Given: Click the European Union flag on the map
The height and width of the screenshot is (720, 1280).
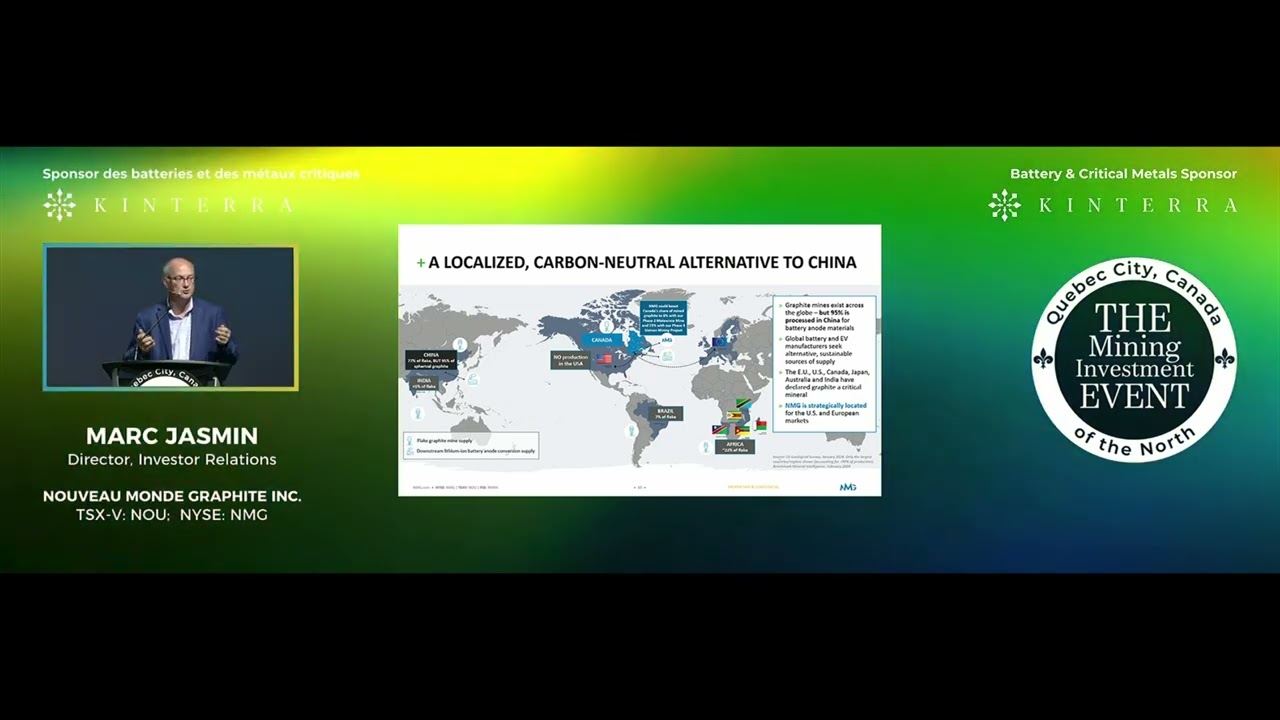Looking at the screenshot, I should point(719,342).
